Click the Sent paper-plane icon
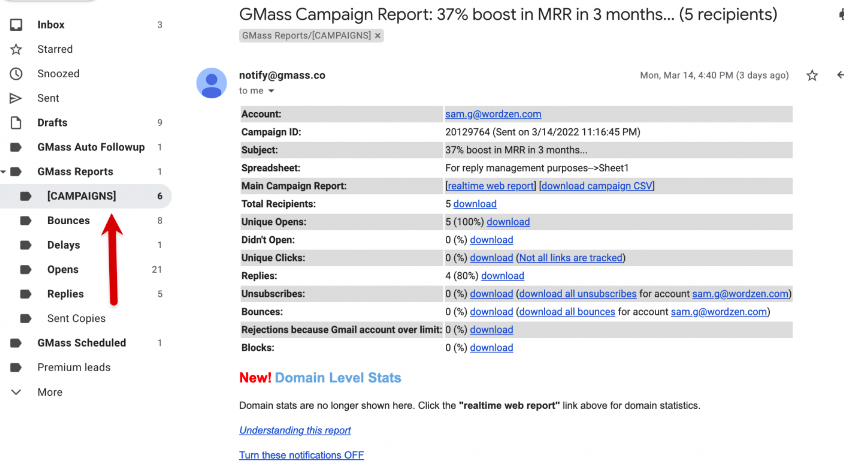The height and width of the screenshot is (469, 844). (x=16, y=98)
